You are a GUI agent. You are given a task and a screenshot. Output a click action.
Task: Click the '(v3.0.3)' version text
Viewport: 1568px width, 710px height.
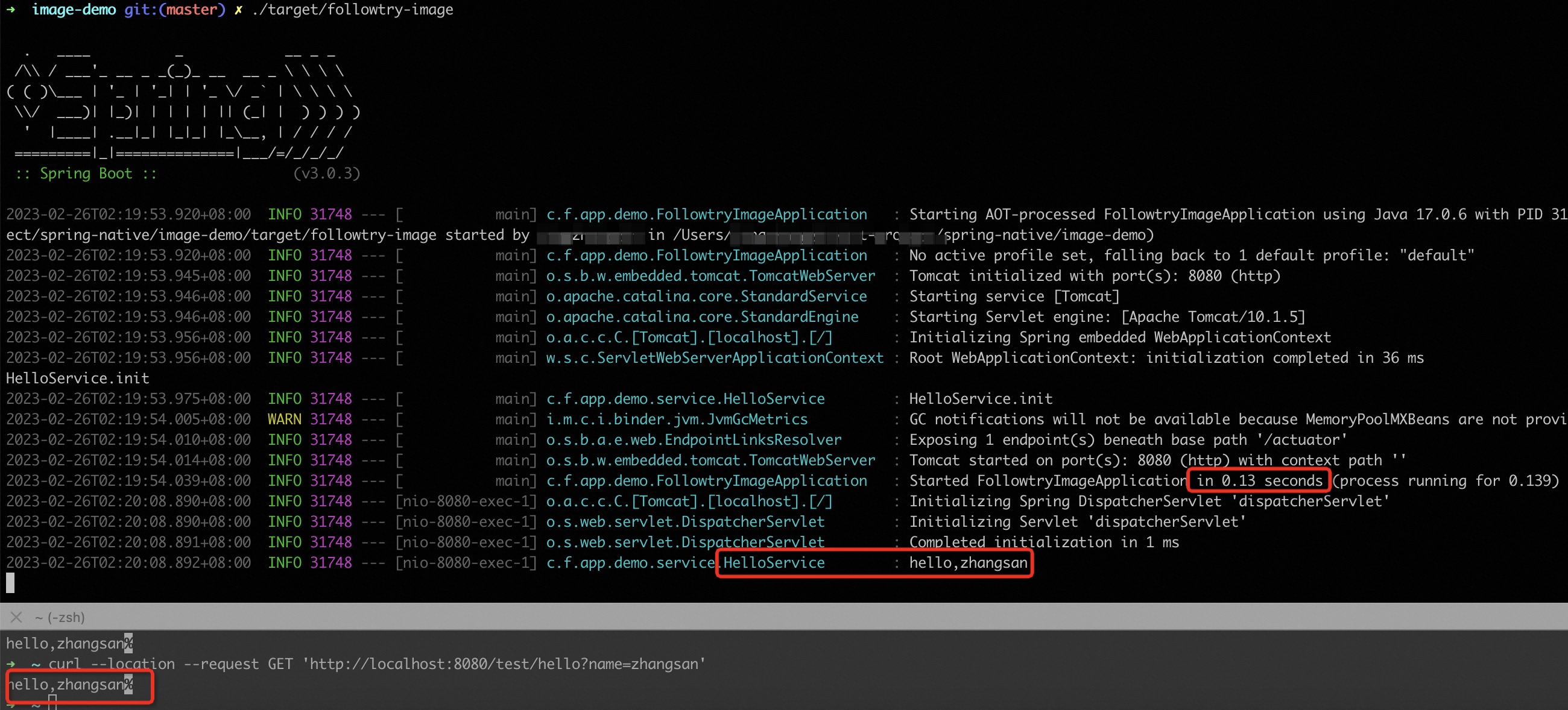[x=326, y=174]
